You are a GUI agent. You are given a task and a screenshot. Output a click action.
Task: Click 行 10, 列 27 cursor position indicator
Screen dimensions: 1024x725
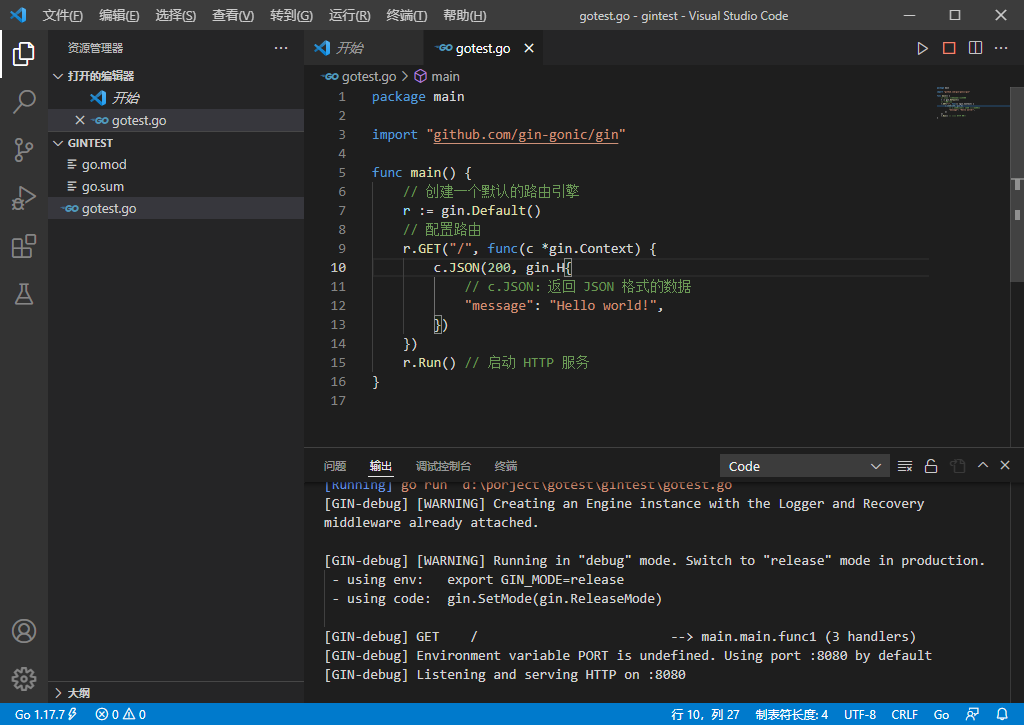click(x=705, y=715)
